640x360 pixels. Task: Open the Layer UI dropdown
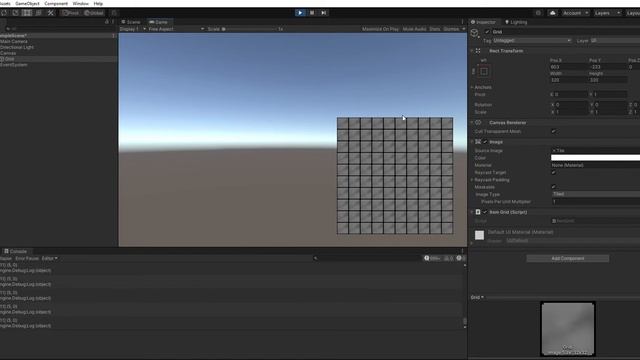[x=615, y=40]
